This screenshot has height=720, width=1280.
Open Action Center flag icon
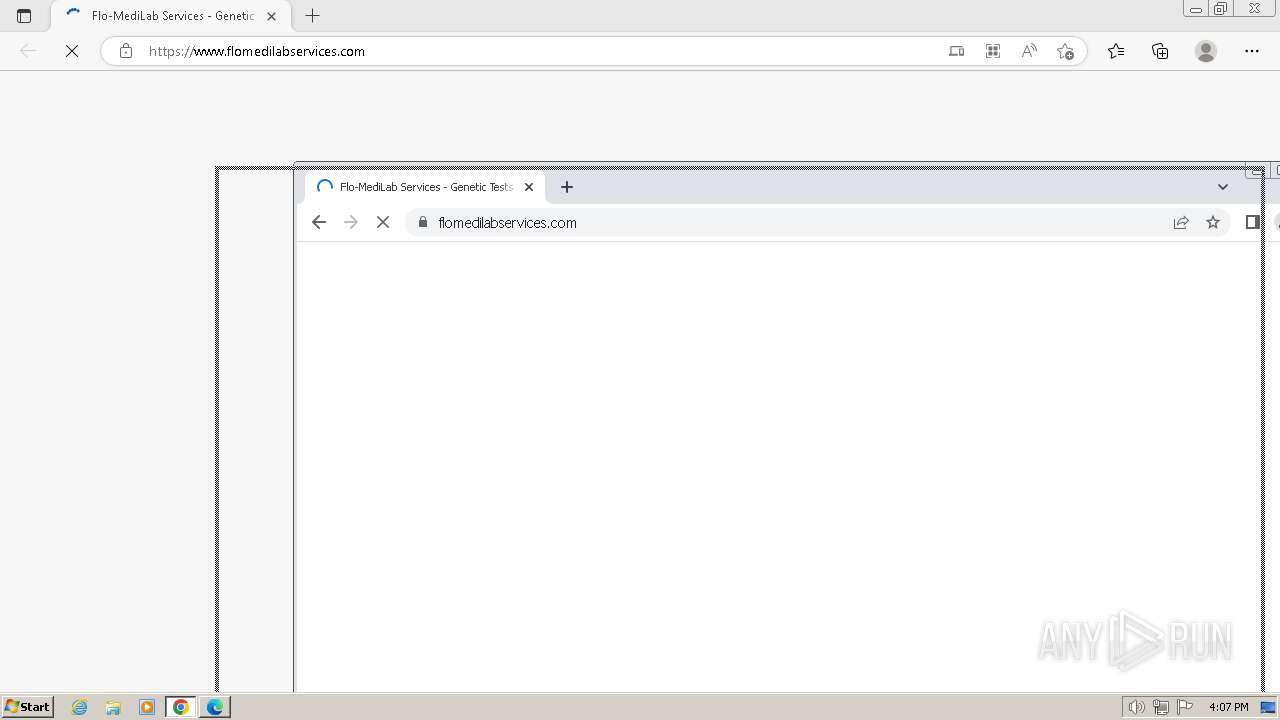click(x=1185, y=707)
